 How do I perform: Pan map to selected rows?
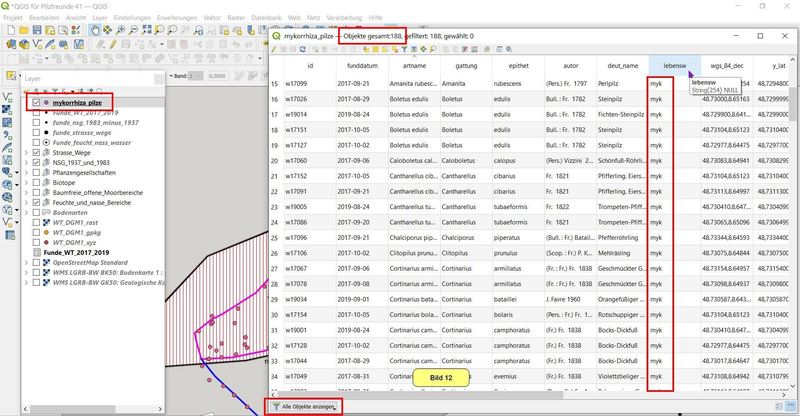[423, 49]
